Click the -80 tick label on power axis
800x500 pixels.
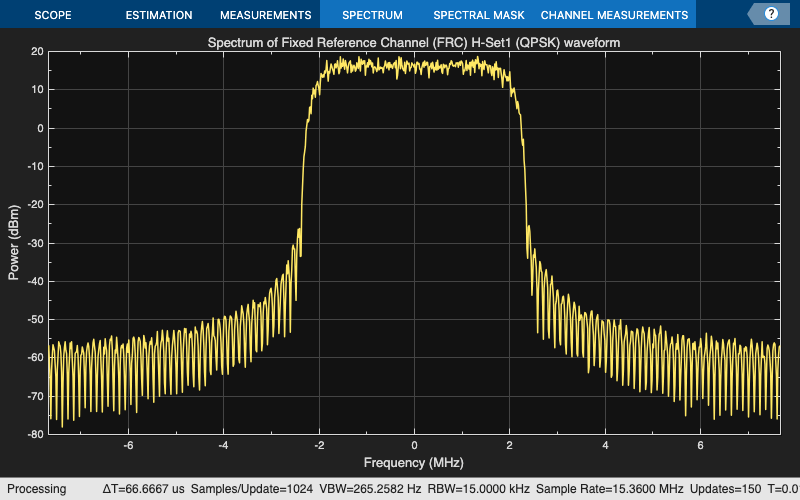point(35,434)
